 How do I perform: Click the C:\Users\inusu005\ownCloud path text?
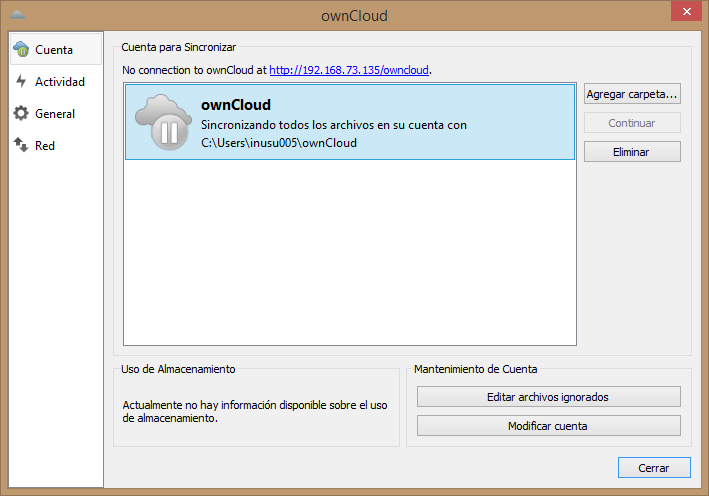pyautogui.click(x=279, y=143)
